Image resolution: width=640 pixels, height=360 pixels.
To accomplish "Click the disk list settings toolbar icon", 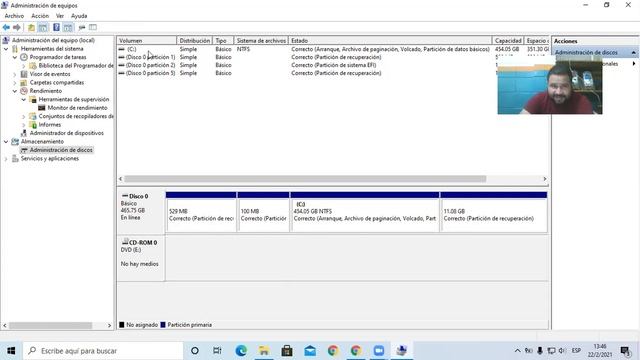I will point(82,27).
